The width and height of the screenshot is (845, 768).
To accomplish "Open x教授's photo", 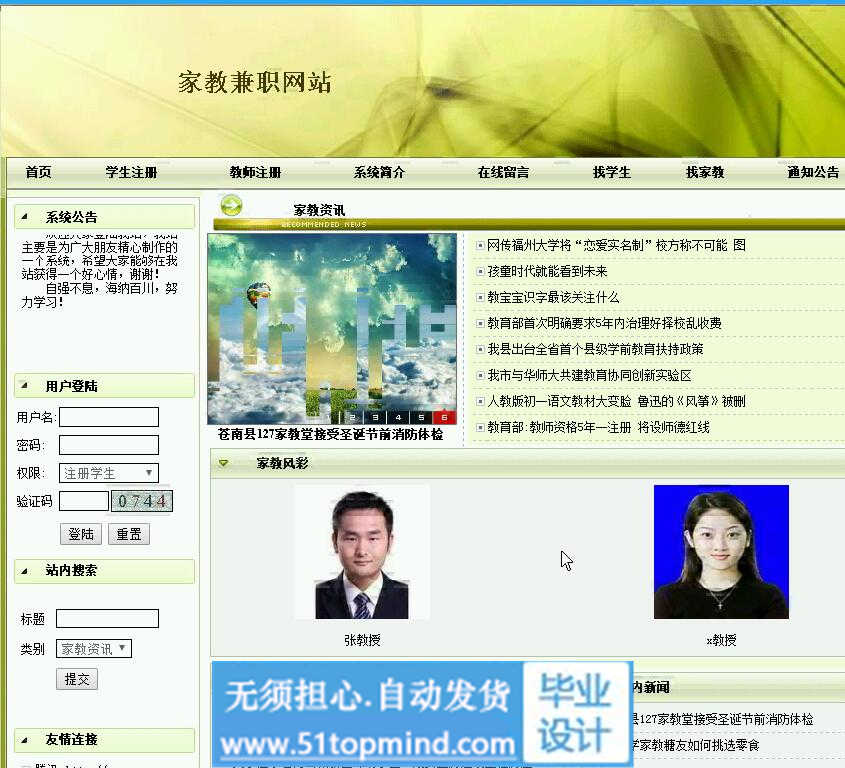I will 721,552.
